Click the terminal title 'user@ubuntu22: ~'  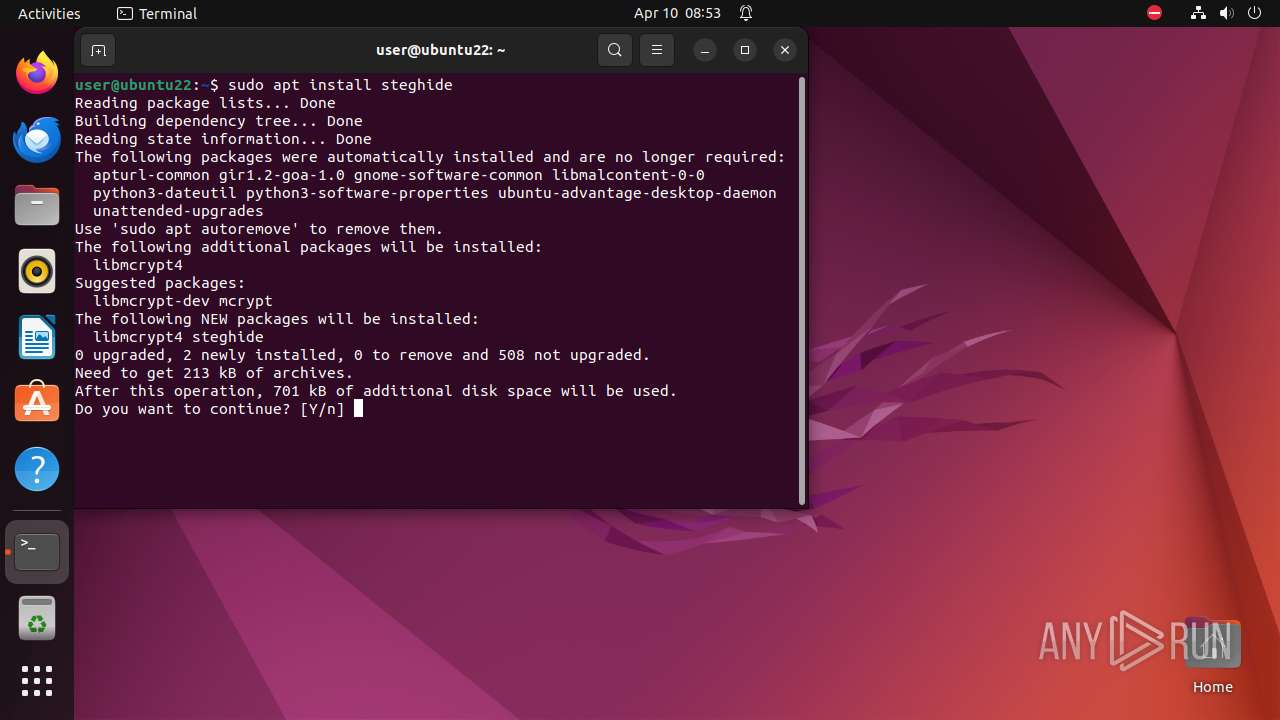pyautogui.click(x=441, y=50)
